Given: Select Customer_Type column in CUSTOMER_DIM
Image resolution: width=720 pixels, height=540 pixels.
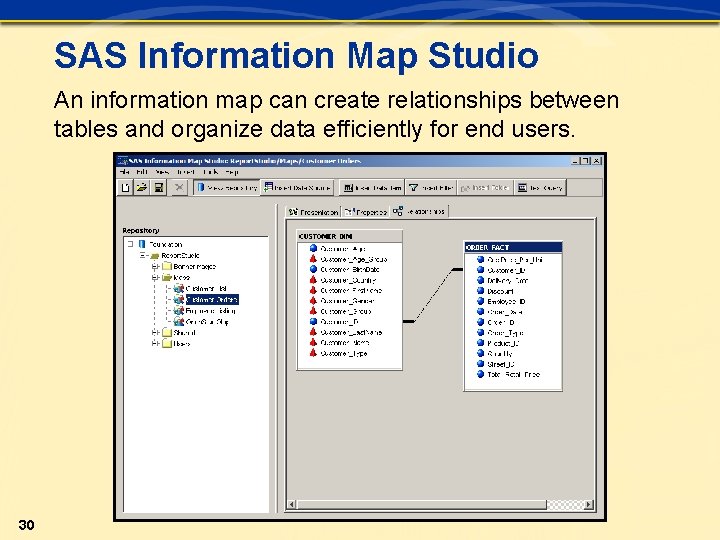Looking at the screenshot, I should click(x=338, y=353).
